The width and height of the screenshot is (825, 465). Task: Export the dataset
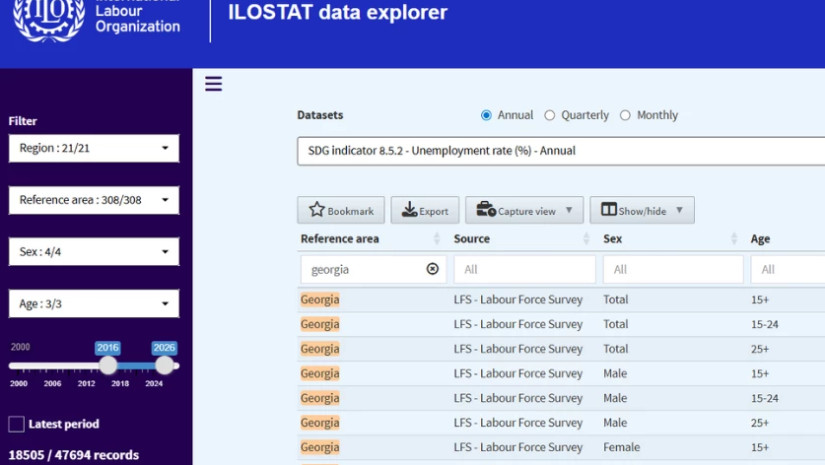(425, 210)
